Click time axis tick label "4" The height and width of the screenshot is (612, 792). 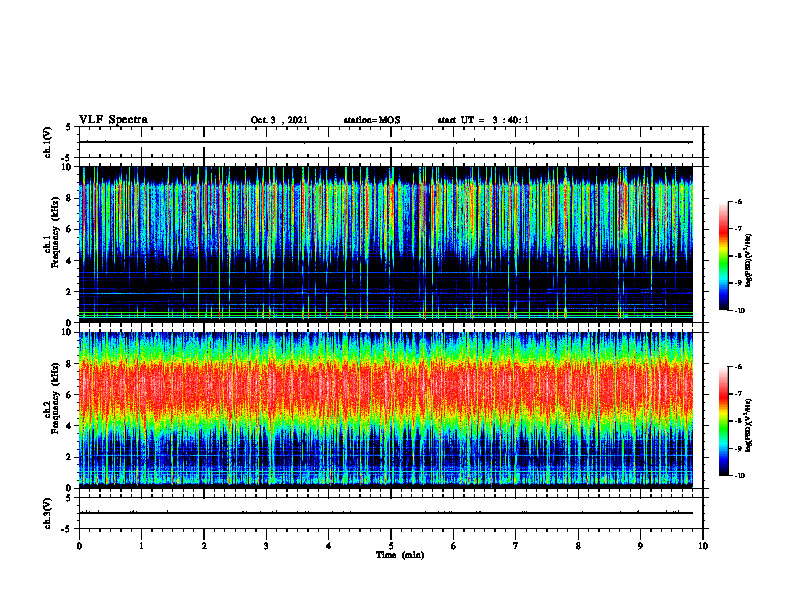pyautogui.click(x=329, y=546)
